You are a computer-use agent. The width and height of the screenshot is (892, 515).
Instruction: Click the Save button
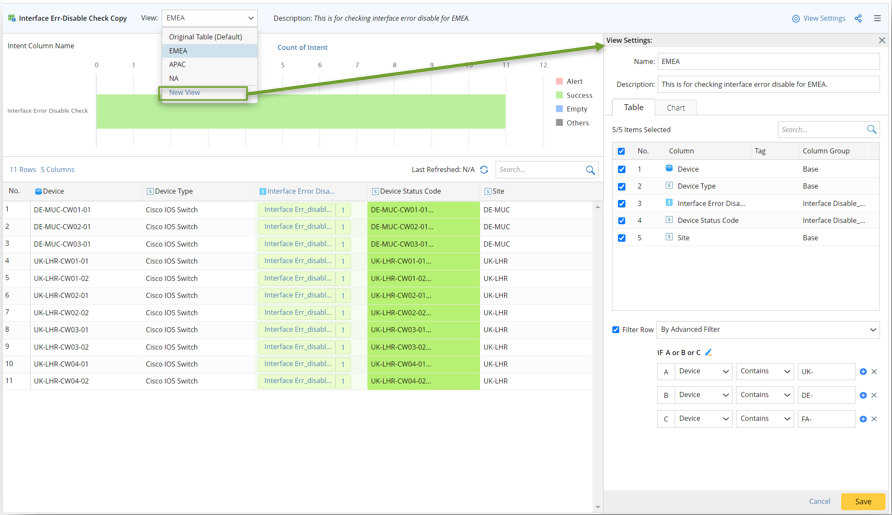tap(862, 501)
